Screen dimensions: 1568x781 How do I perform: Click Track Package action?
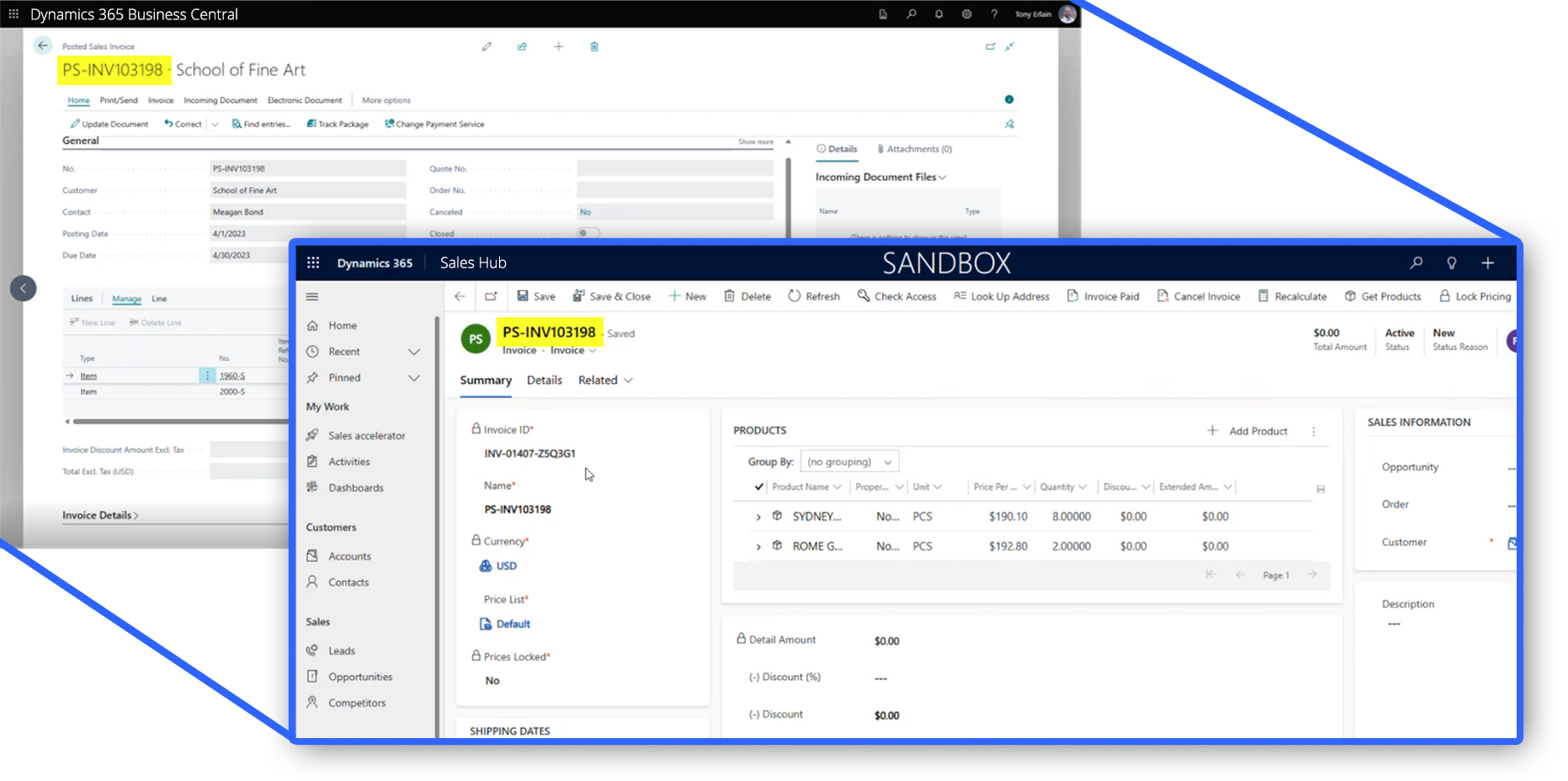point(338,124)
